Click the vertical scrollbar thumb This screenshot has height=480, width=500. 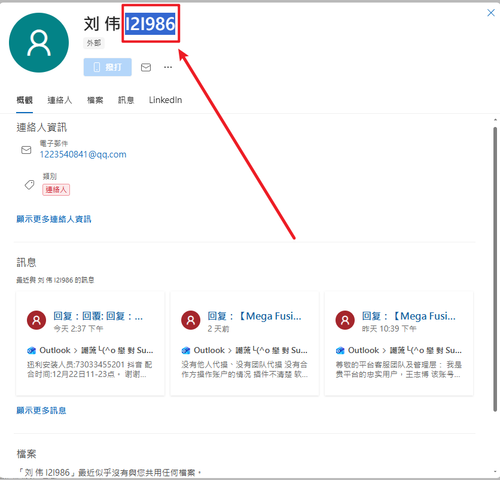495,269
